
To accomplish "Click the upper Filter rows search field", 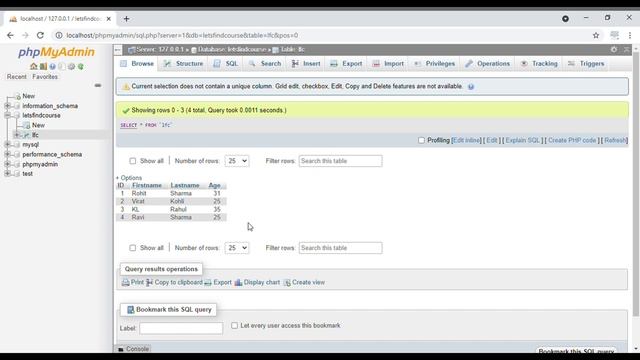I will point(340,161).
